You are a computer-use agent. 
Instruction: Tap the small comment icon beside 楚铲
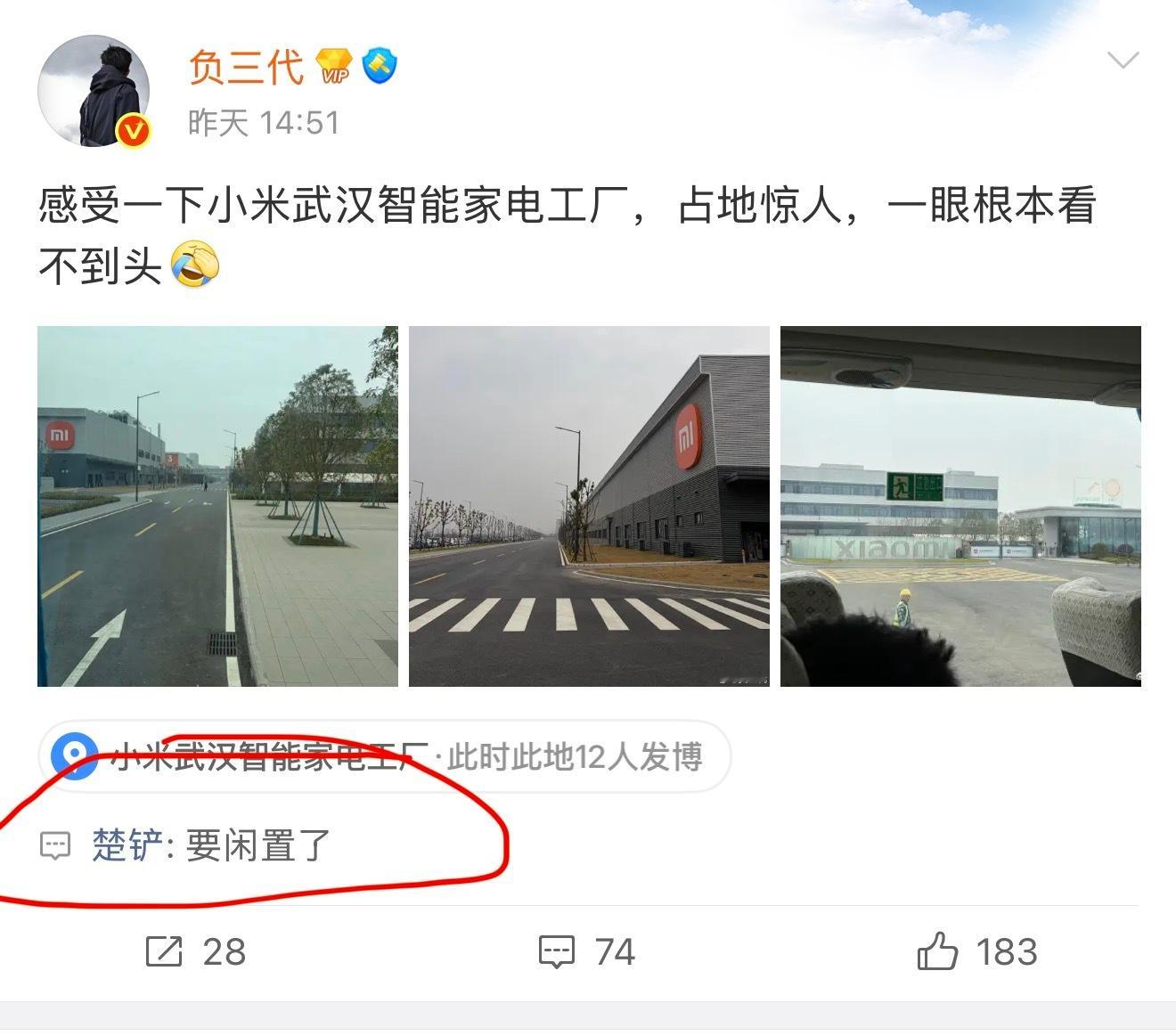coord(55,844)
